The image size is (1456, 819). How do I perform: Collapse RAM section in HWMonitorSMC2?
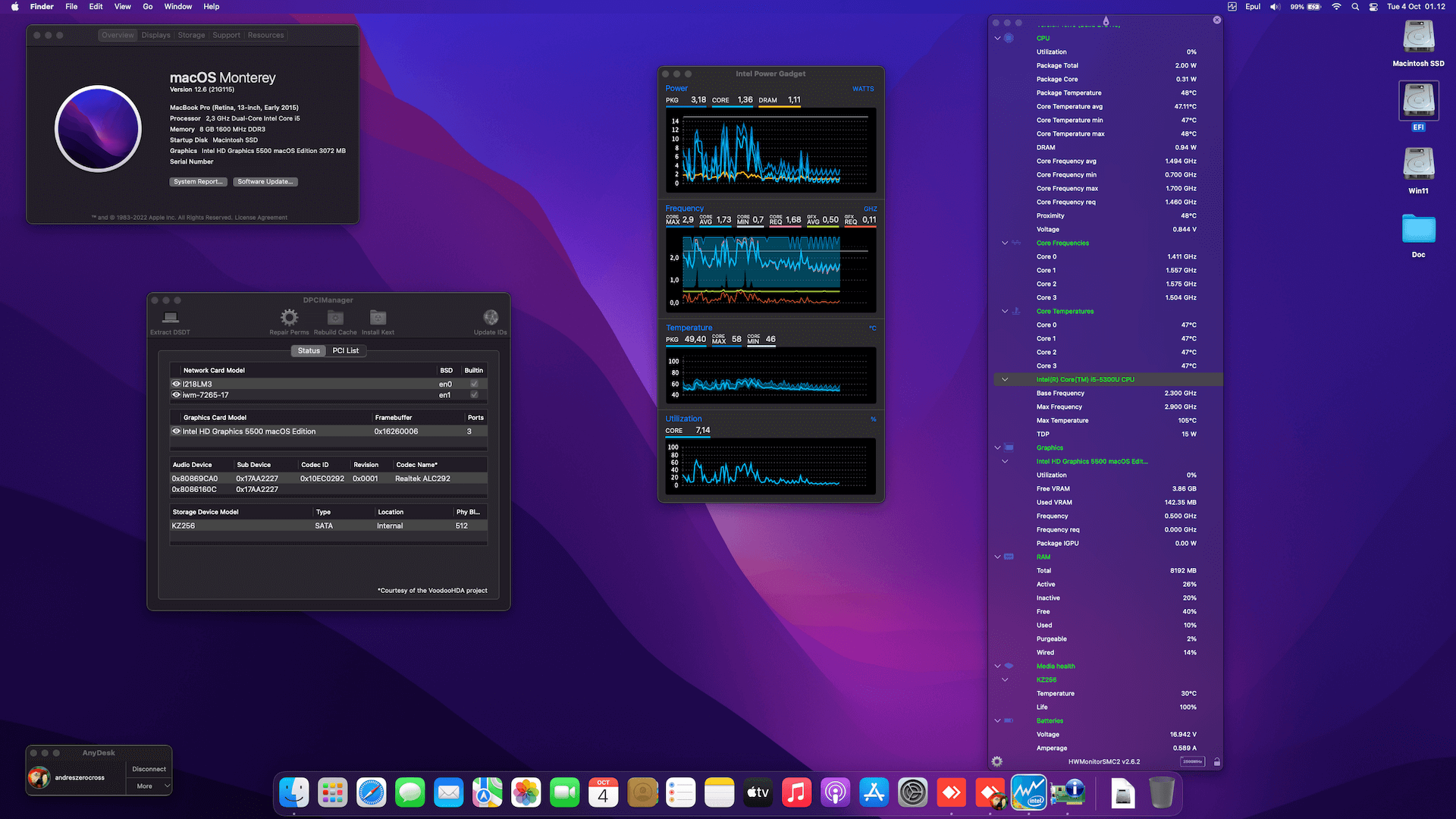[997, 557]
